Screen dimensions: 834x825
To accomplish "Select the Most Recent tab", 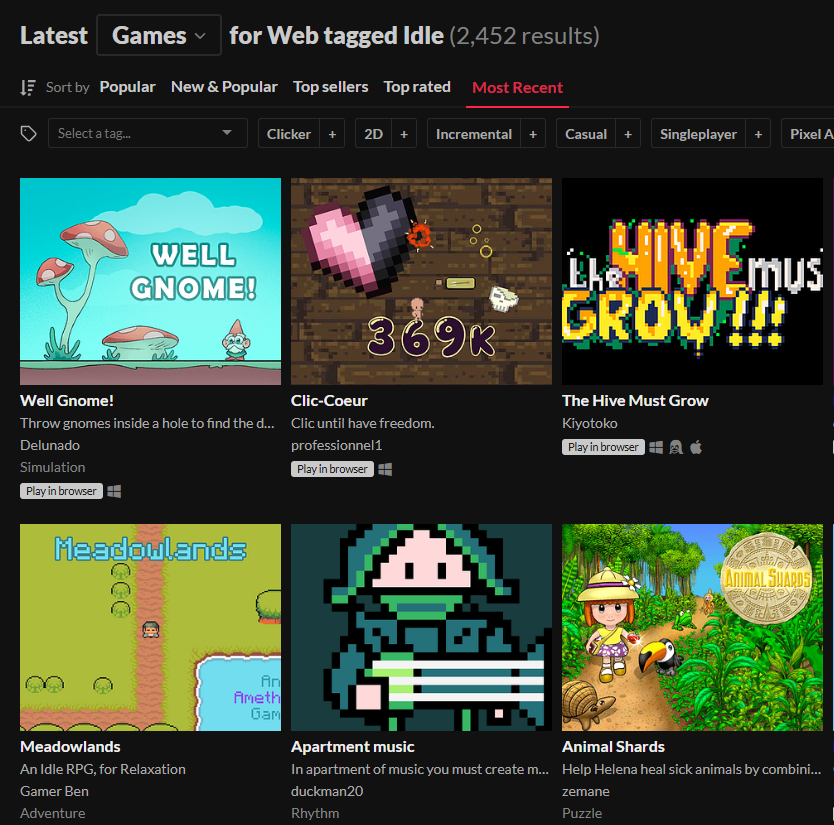I will (517, 87).
